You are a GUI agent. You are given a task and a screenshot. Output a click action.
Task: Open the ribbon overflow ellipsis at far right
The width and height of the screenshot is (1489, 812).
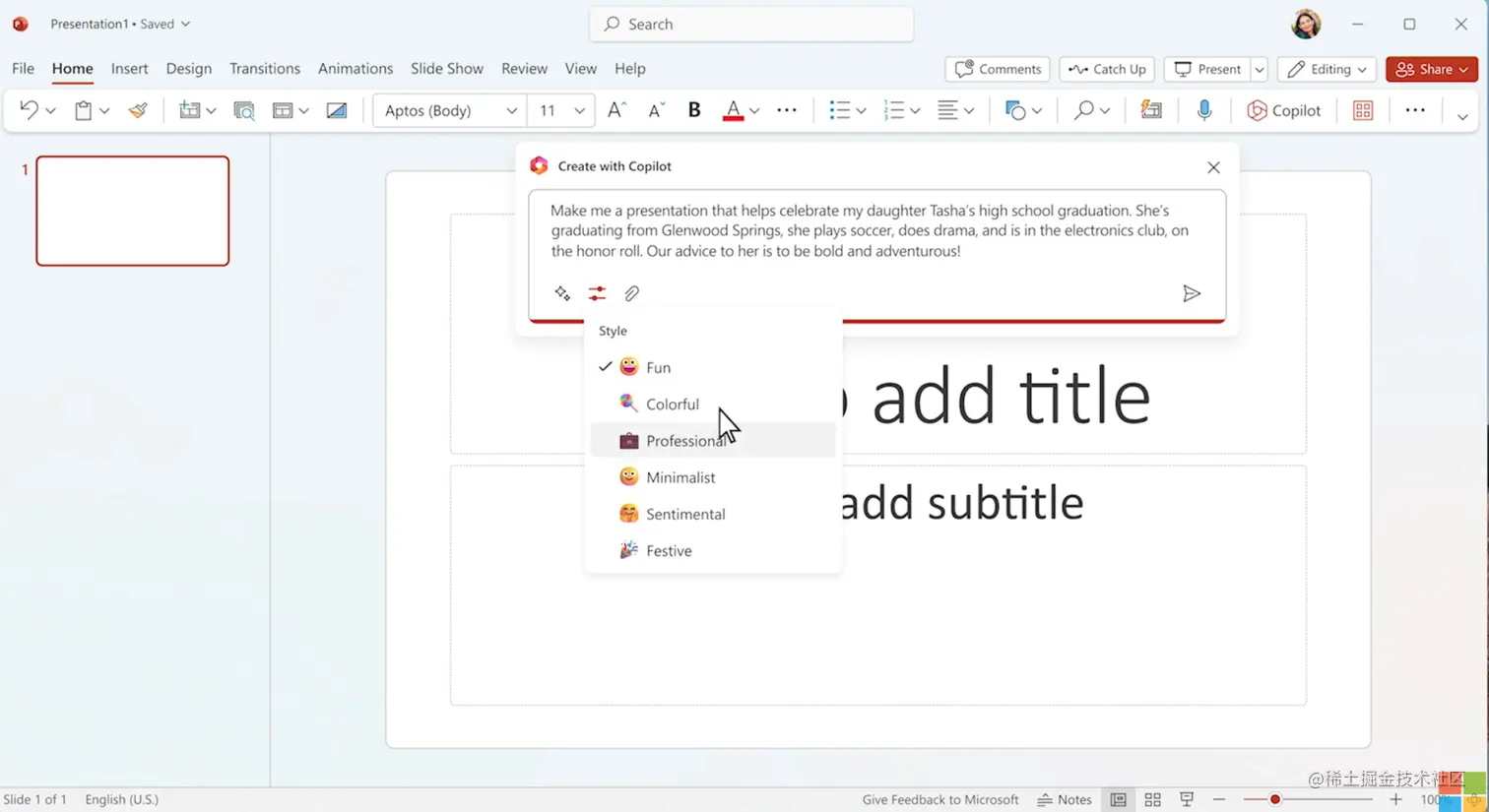click(1415, 110)
